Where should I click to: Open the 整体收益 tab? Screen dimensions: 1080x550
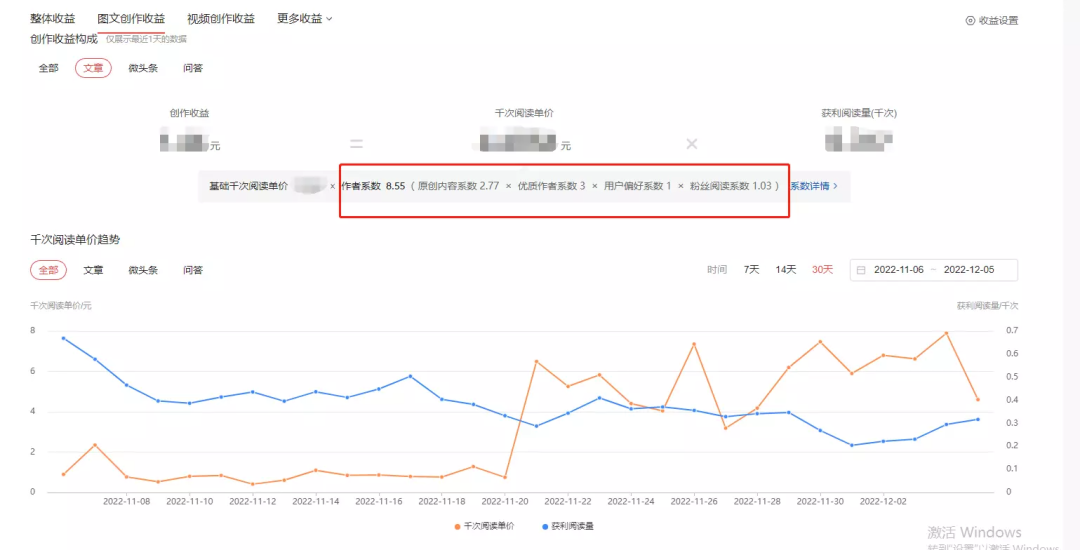(x=53, y=19)
